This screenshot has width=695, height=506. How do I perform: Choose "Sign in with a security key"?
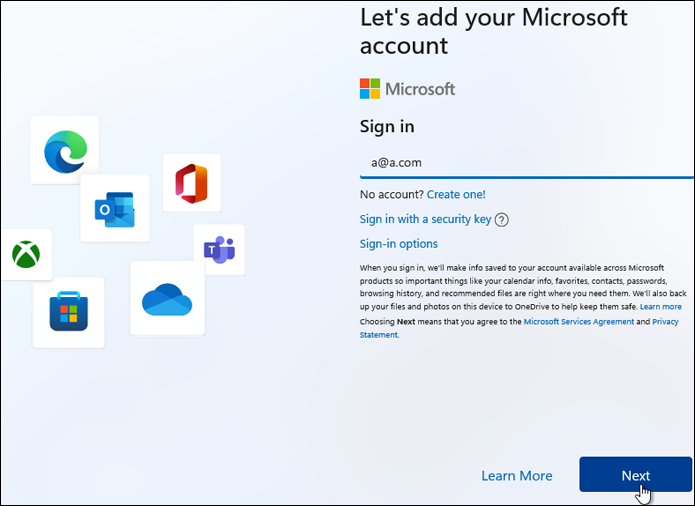pyautogui.click(x=424, y=219)
